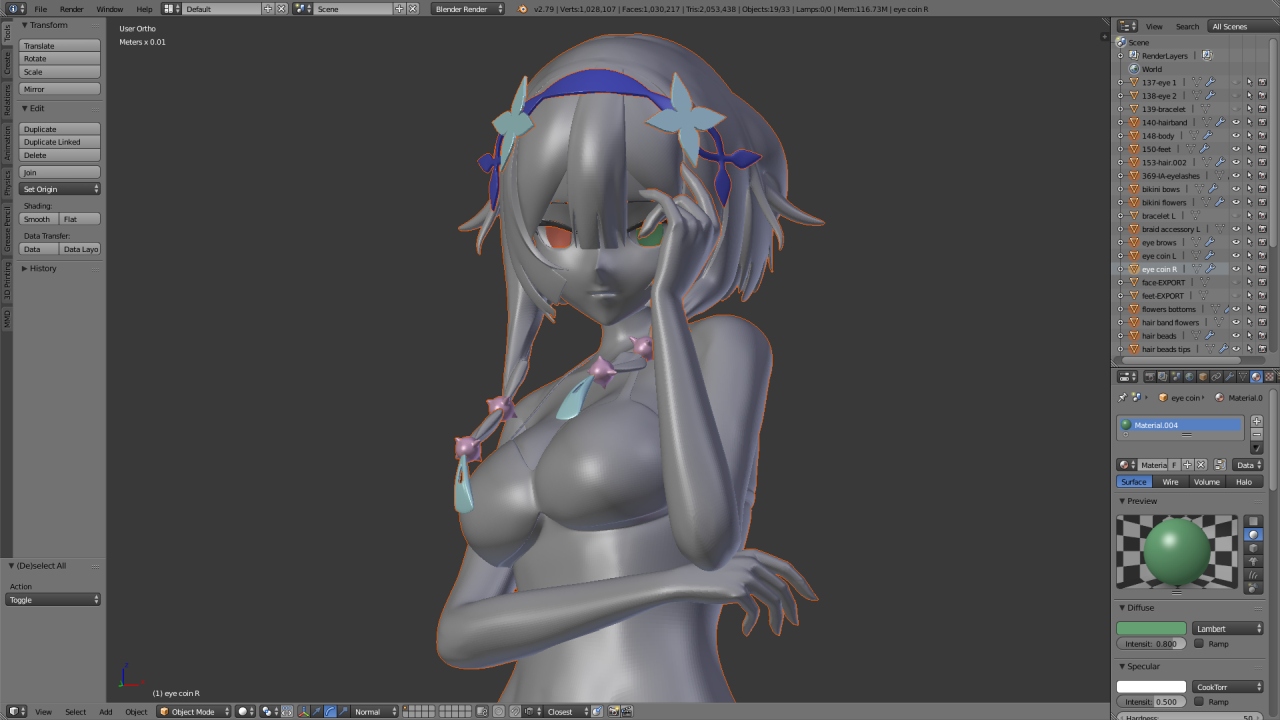
Task: Select the cube preview type
Action: tap(1253, 548)
